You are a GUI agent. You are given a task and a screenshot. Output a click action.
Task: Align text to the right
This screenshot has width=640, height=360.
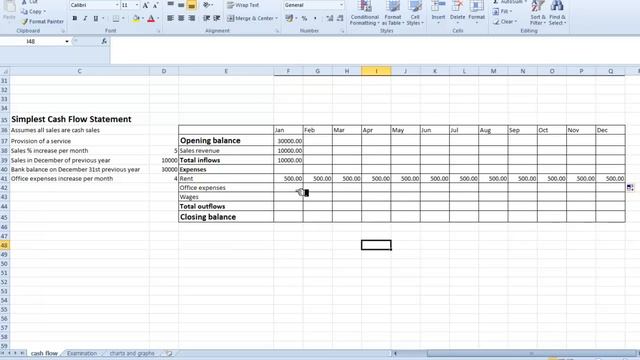pos(191,18)
